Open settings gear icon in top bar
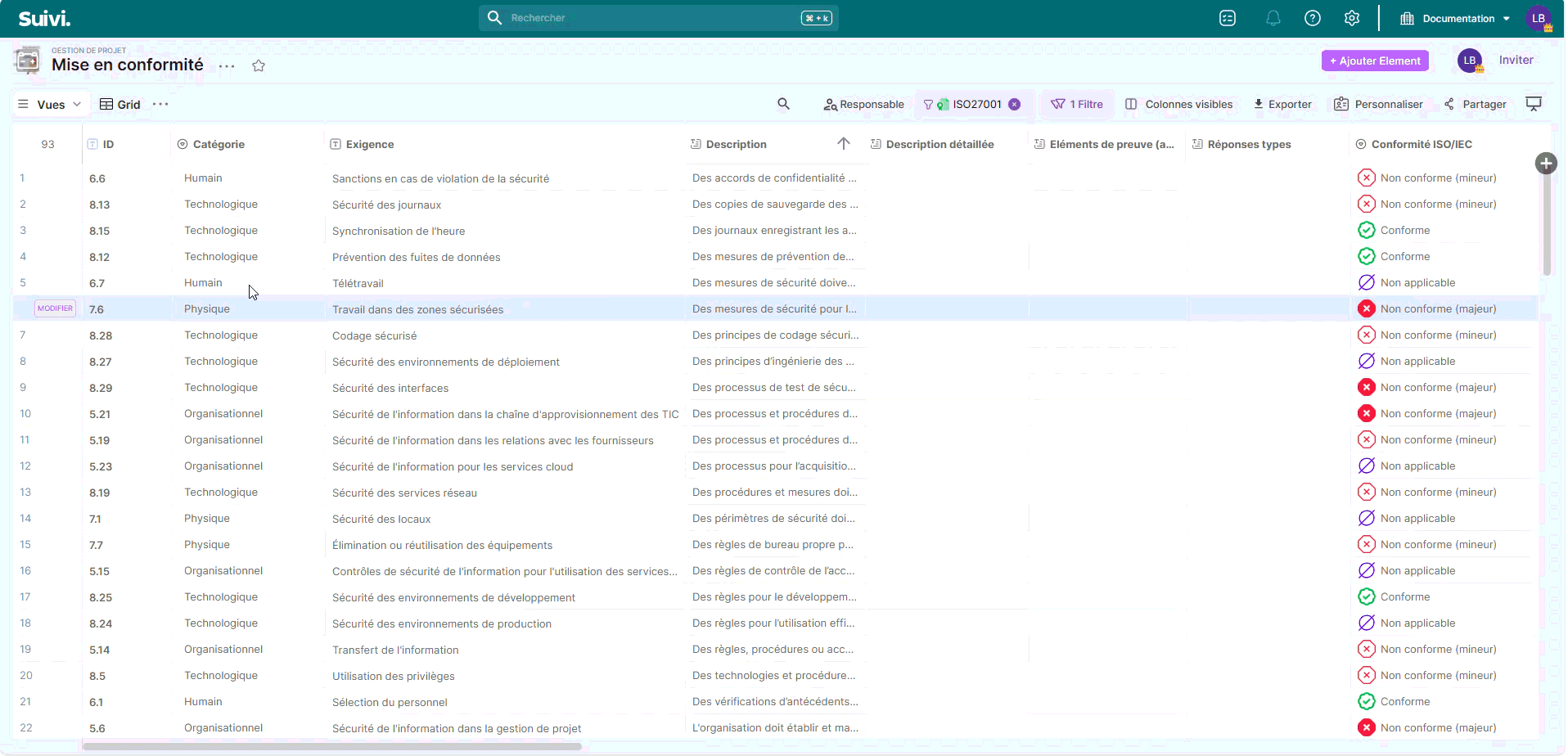The width and height of the screenshot is (1568, 756). (x=1351, y=18)
